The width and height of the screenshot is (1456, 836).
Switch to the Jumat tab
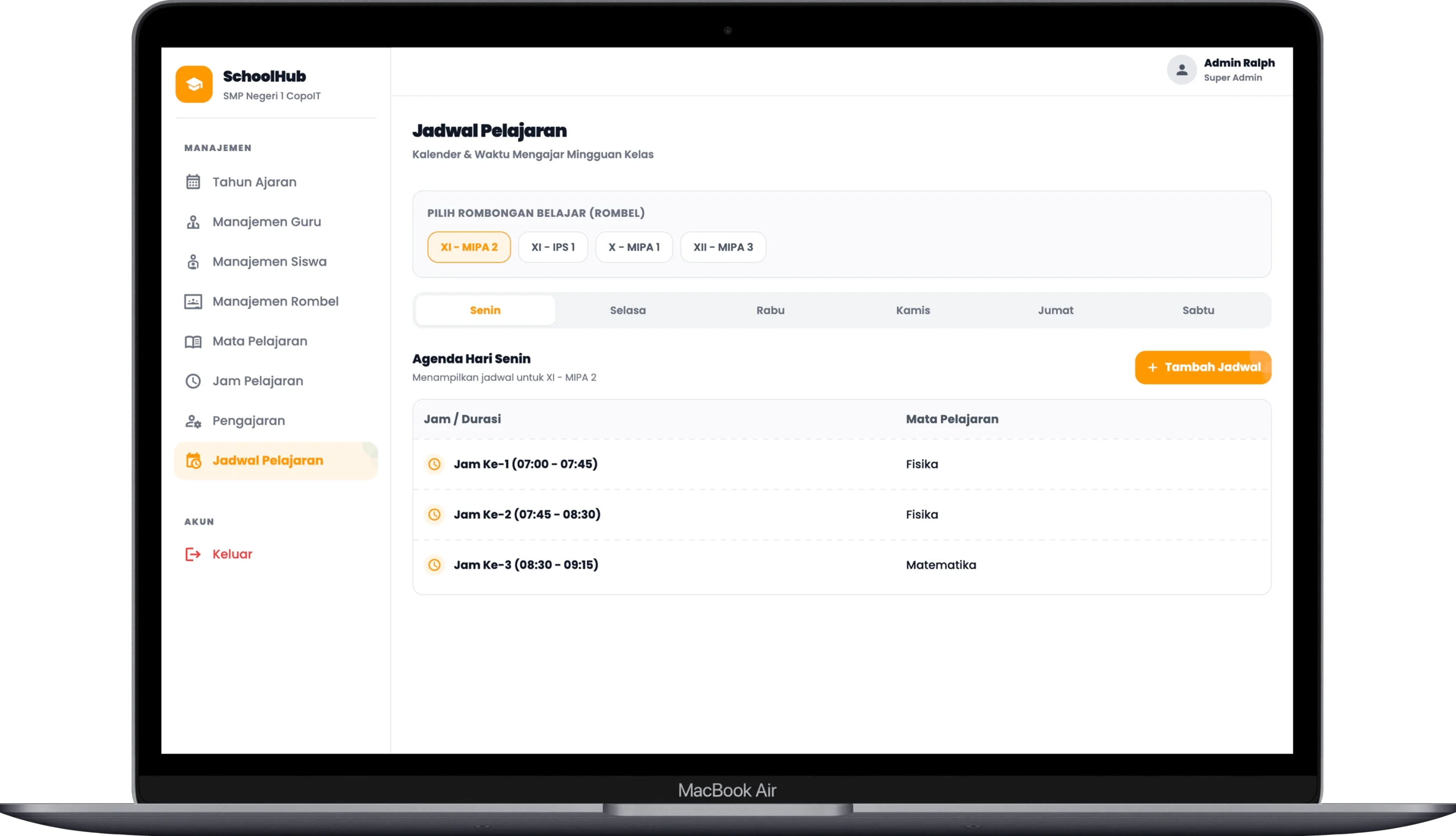[1055, 311]
